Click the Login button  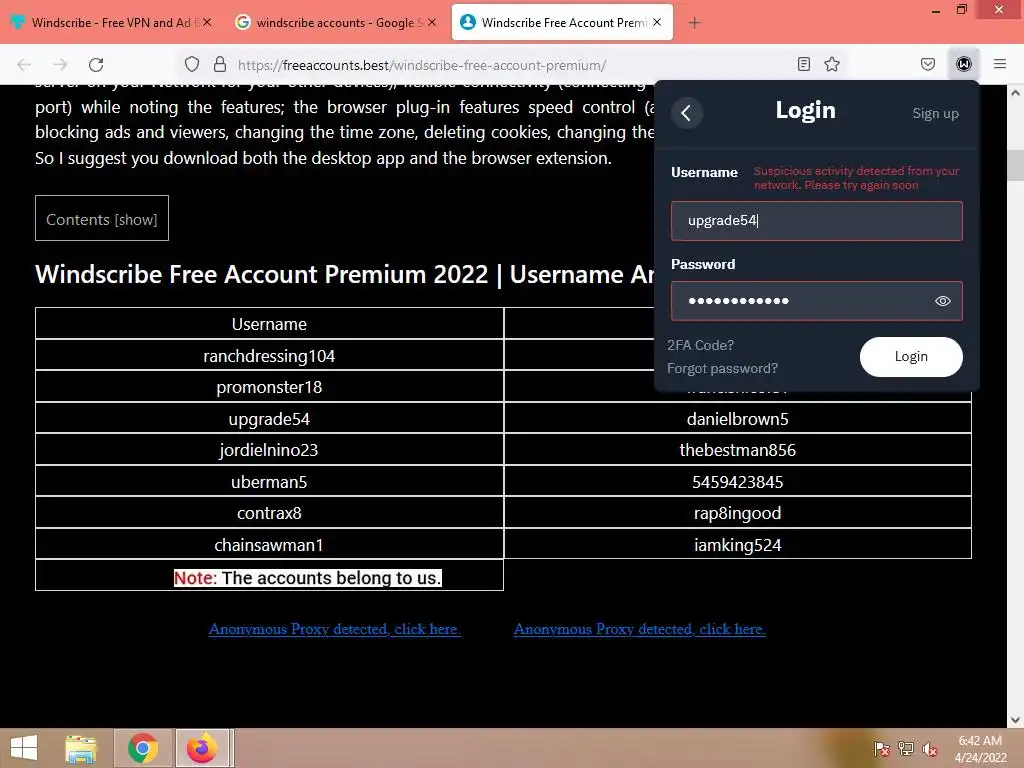coord(911,357)
